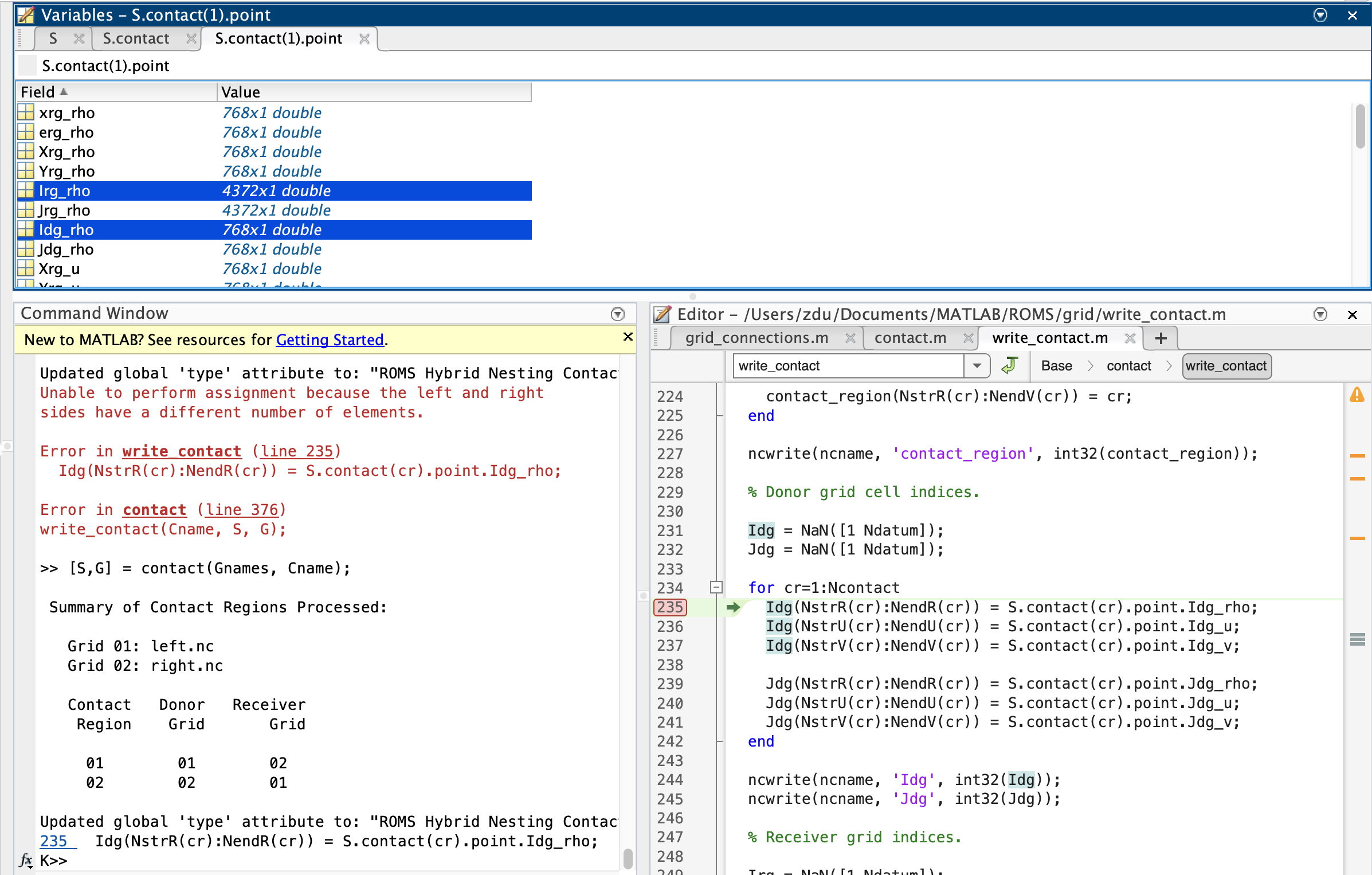Click the fx function browser icon
This screenshot has height=875, width=1372.
26,860
